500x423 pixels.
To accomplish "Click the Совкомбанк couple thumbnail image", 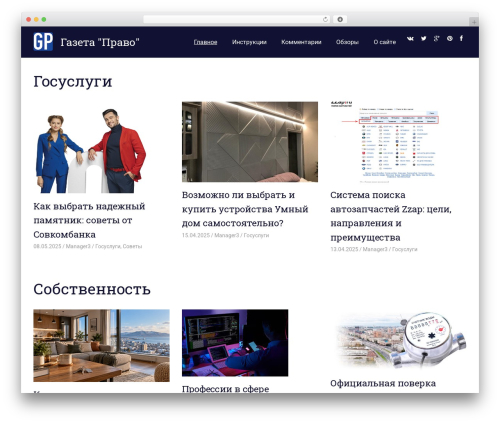I will 91,150.
